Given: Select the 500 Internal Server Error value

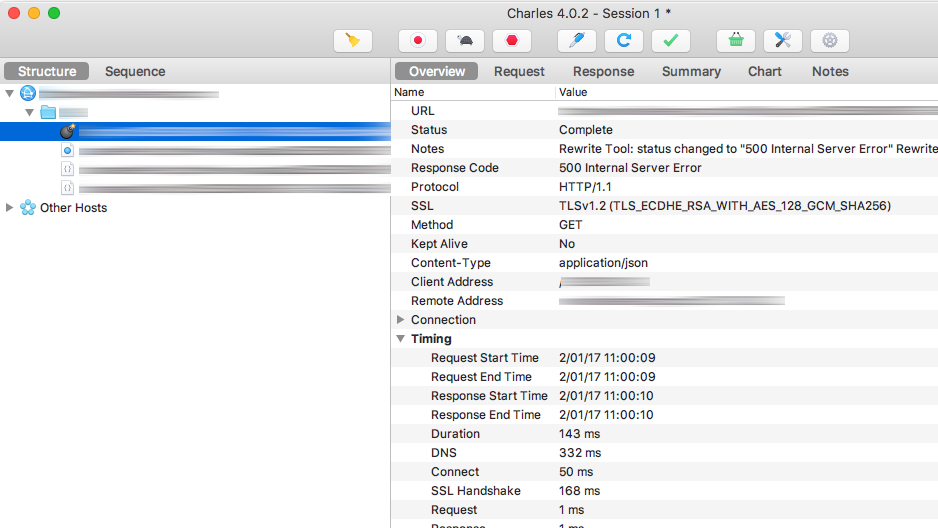Looking at the screenshot, I should pos(630,168).
